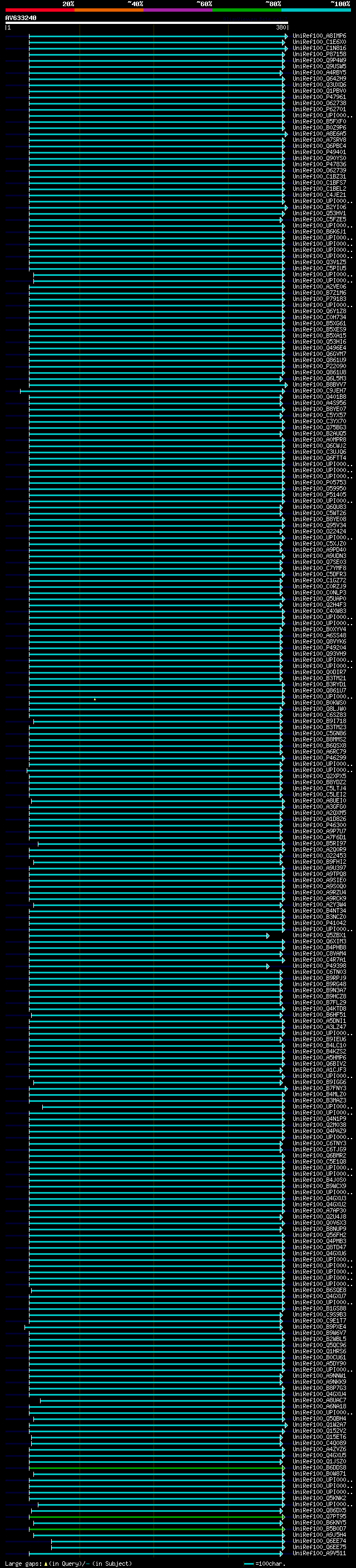This screenshot has height=1568, width=356.
Task: Click hit name UniRef100_Q496E4
Action: click(x=319, y=348)
